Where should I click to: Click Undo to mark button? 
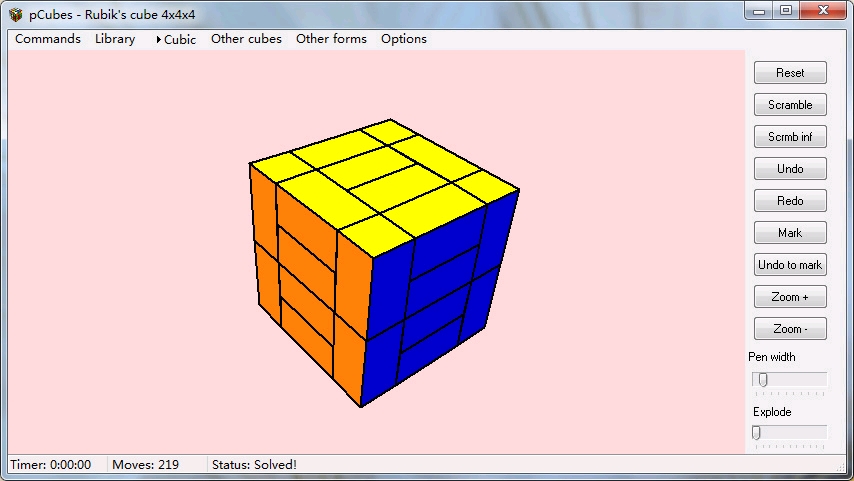click(790, 265)
